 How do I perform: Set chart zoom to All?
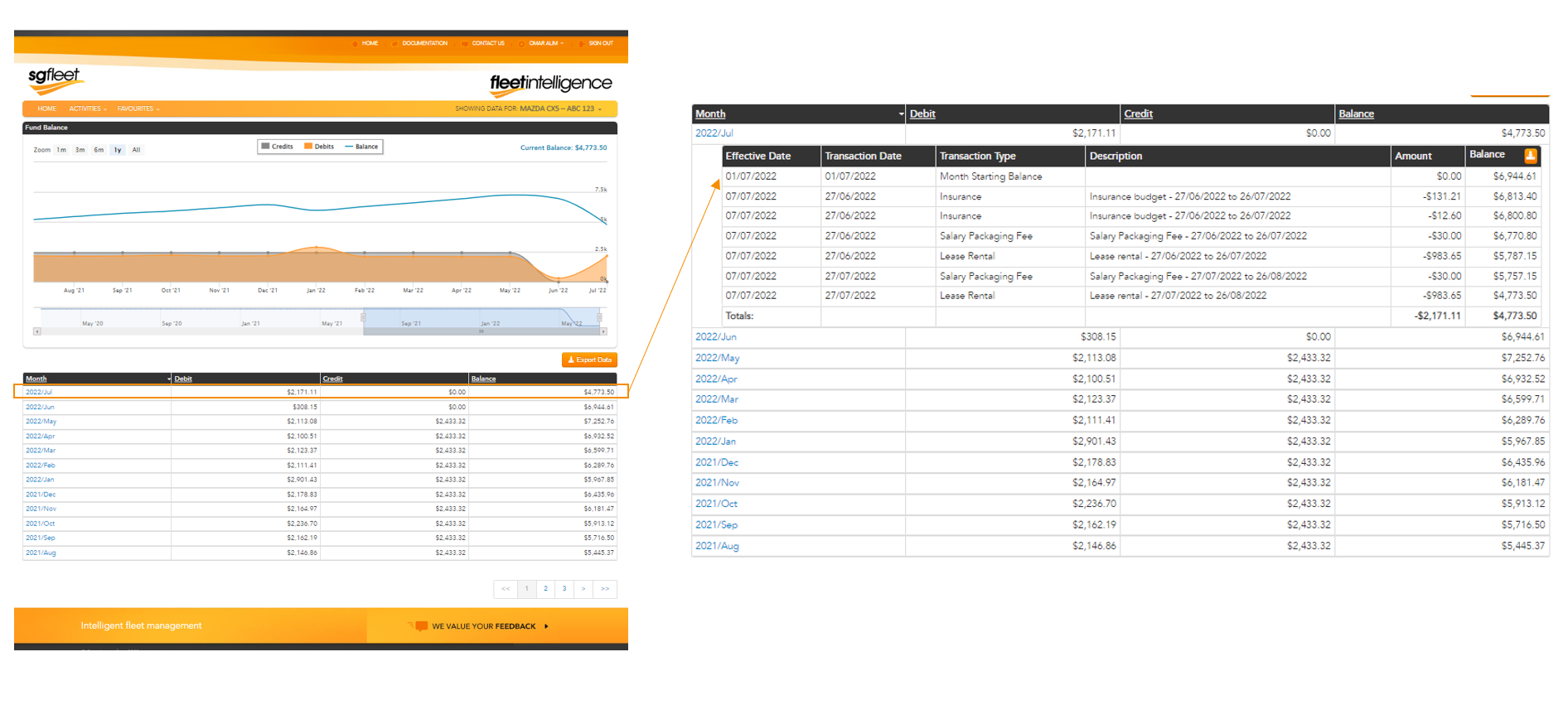pyautogui.click(x=136, y=150)
